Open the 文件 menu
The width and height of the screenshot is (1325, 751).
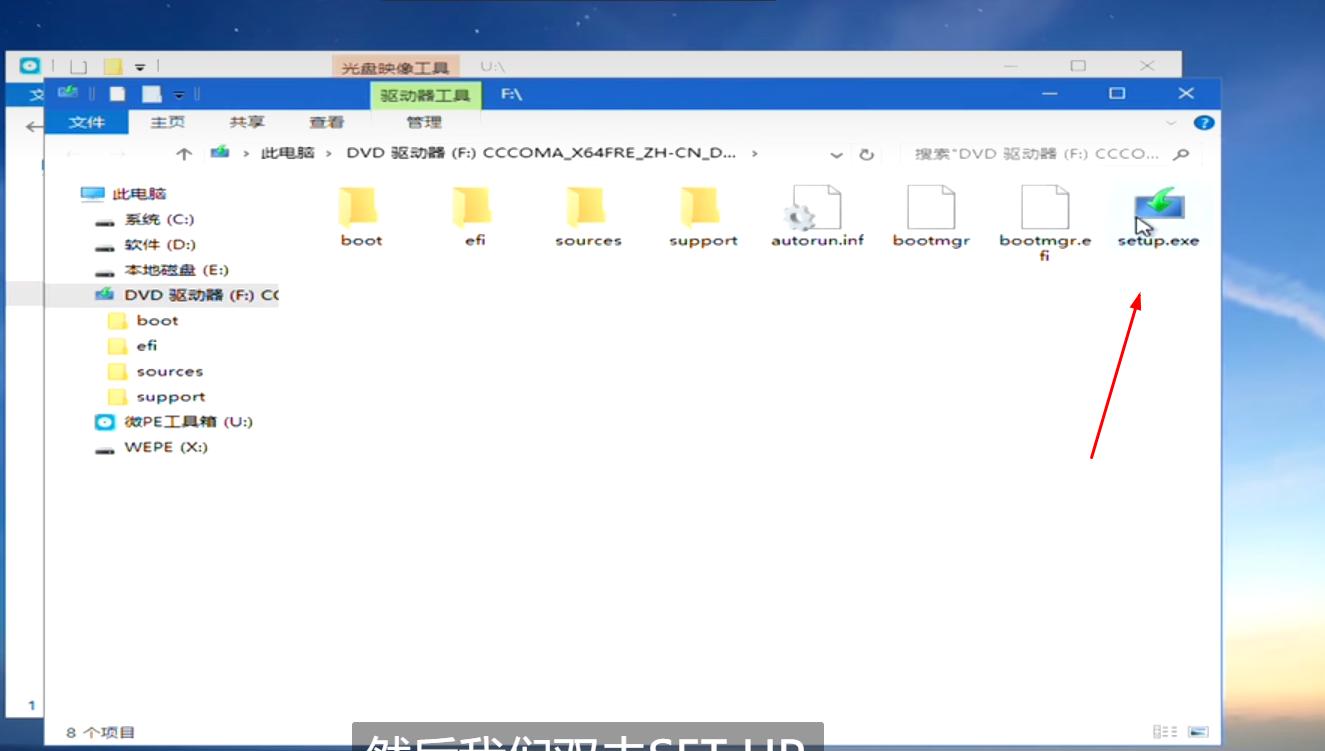[87, 122]
